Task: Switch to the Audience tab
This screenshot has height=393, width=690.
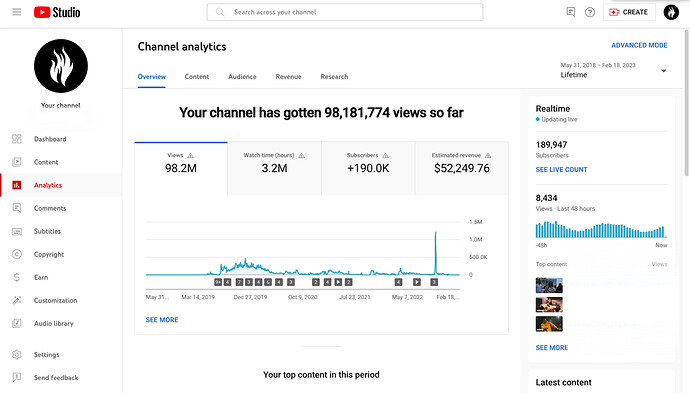Action: 242,77
